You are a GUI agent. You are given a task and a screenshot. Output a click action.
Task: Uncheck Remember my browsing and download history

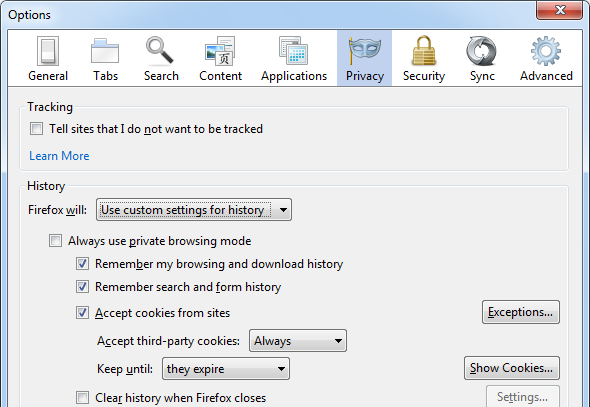pos(82,264)
